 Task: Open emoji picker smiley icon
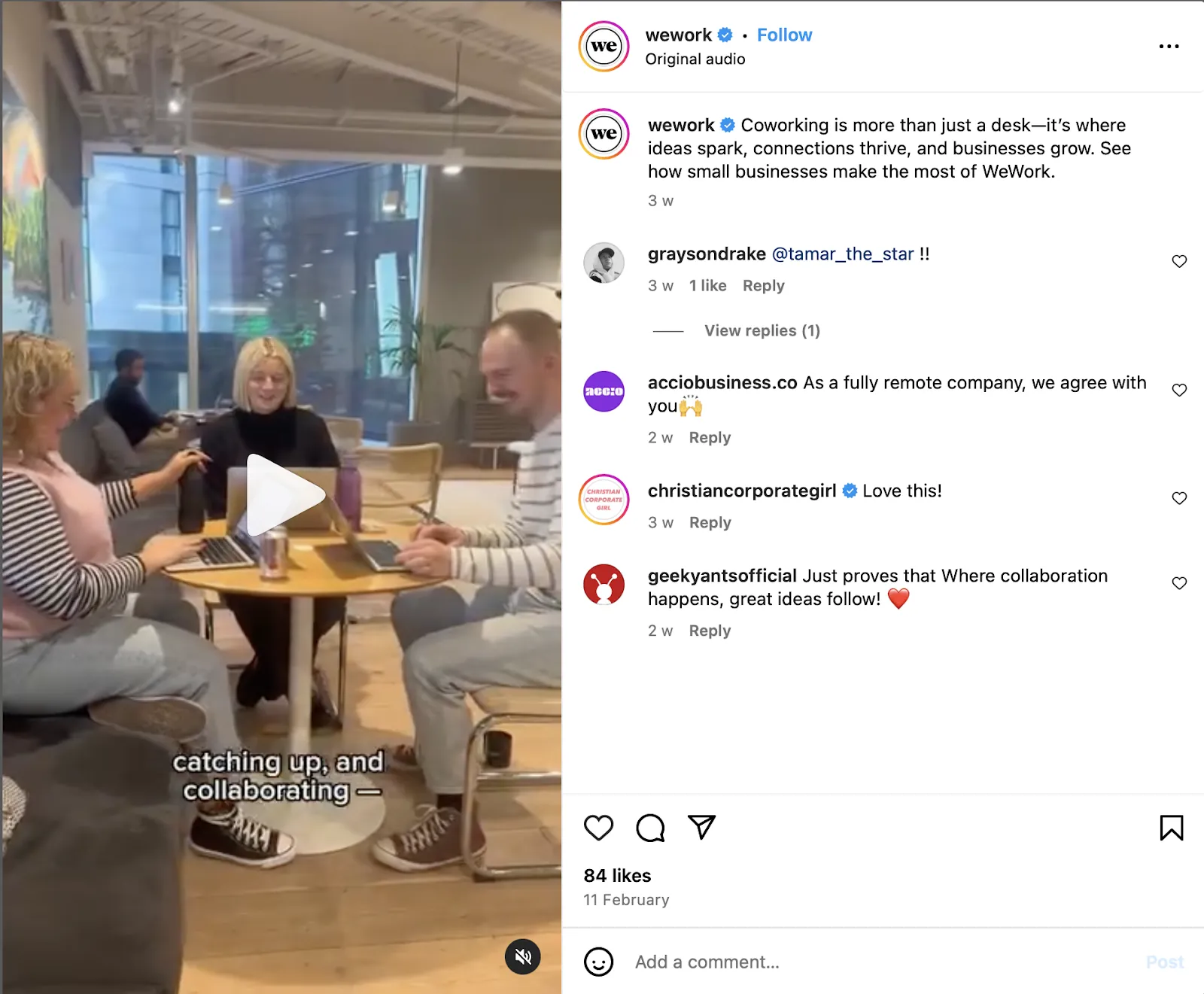point(598,962)
